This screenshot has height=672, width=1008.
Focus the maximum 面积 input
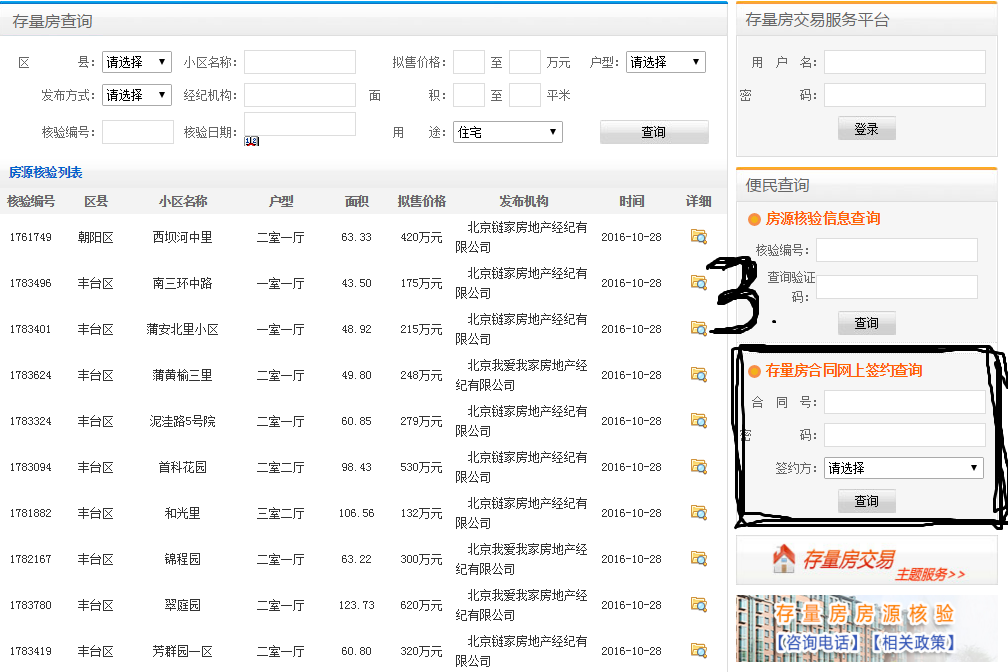pos(525,95)
